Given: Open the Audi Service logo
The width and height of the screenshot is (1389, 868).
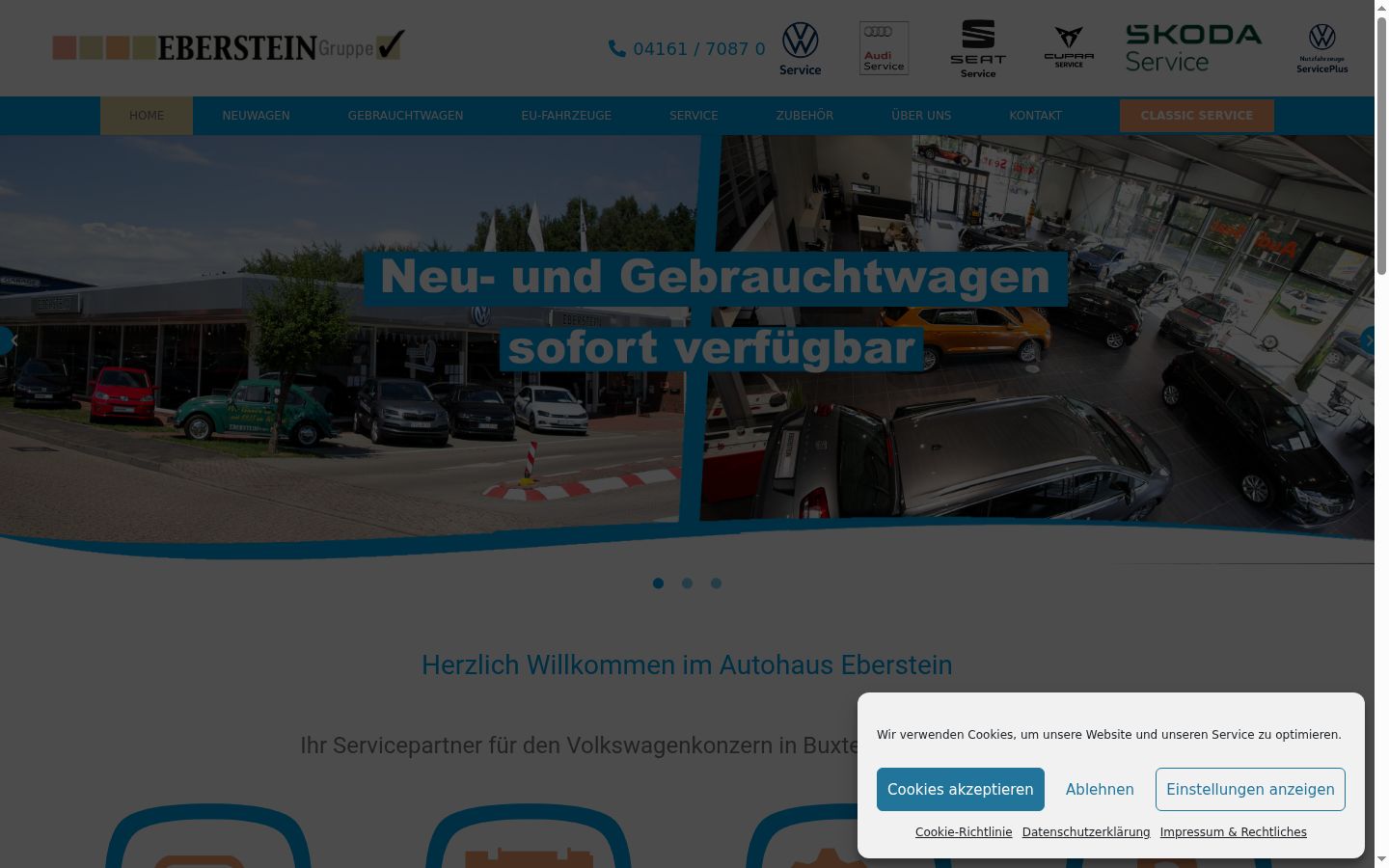Looking at the screenshot, I should point(884,48).
